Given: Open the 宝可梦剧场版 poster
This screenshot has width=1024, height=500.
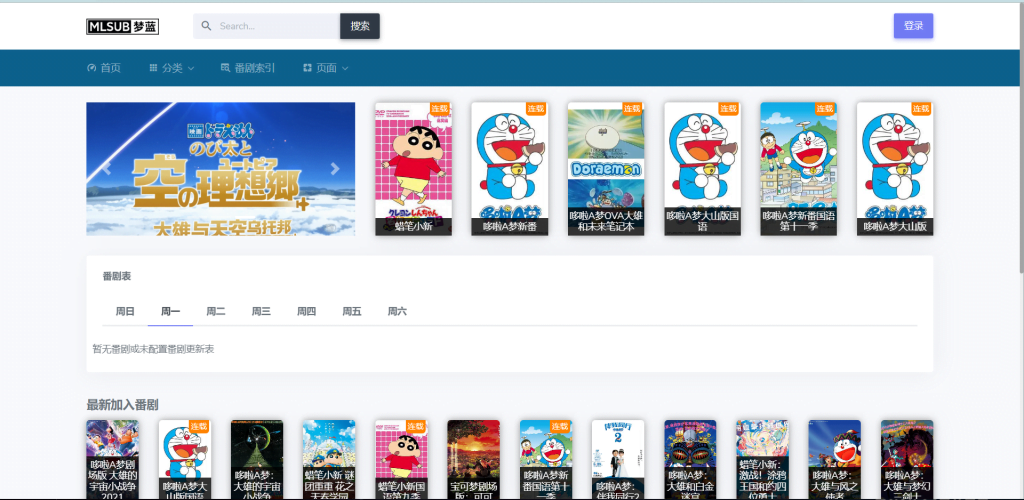Looking at the screenshot, I should click(473, 460).
